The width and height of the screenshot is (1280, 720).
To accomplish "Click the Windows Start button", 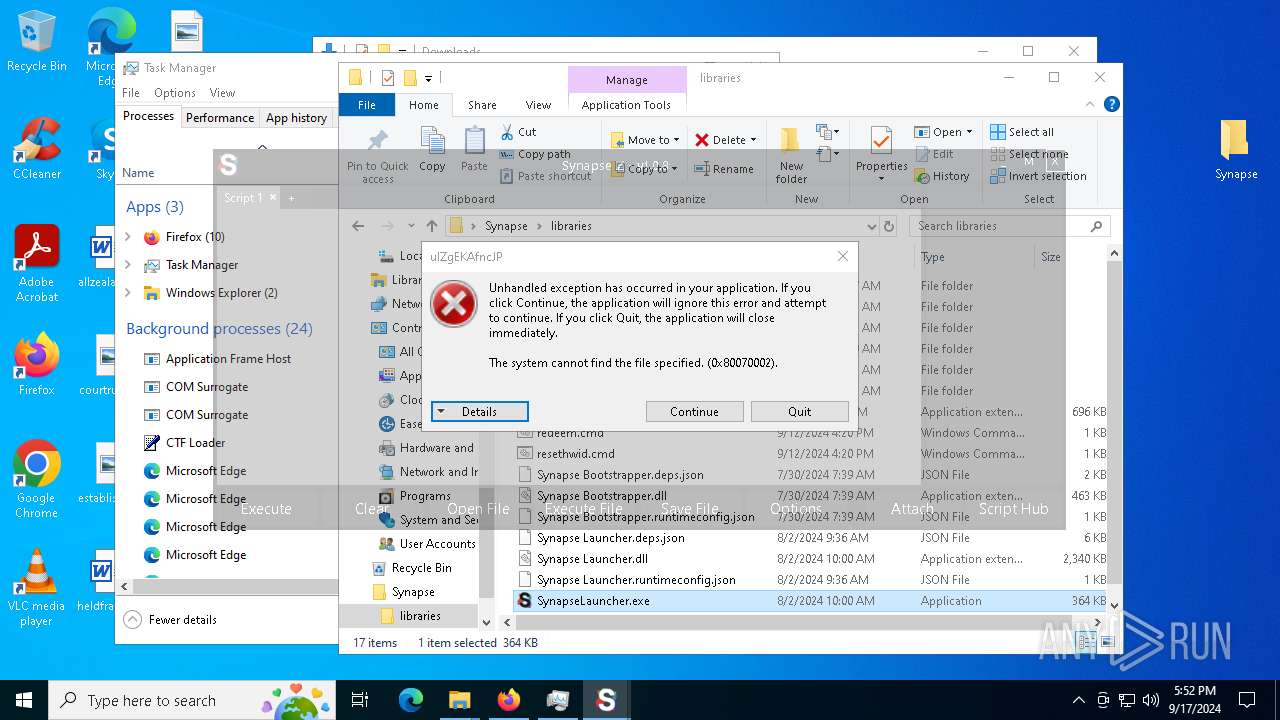I will [24, 700].
